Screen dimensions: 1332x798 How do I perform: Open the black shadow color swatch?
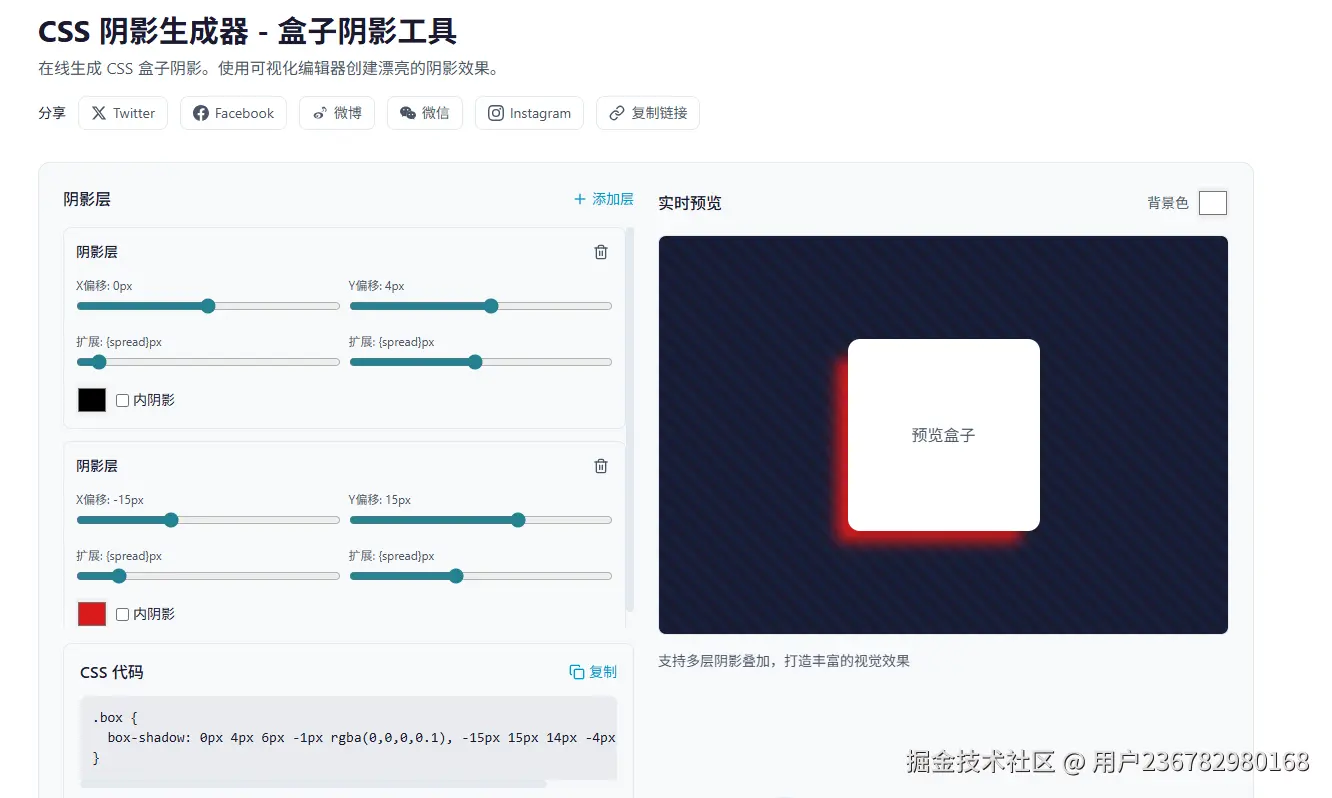(x=92, y=400)
